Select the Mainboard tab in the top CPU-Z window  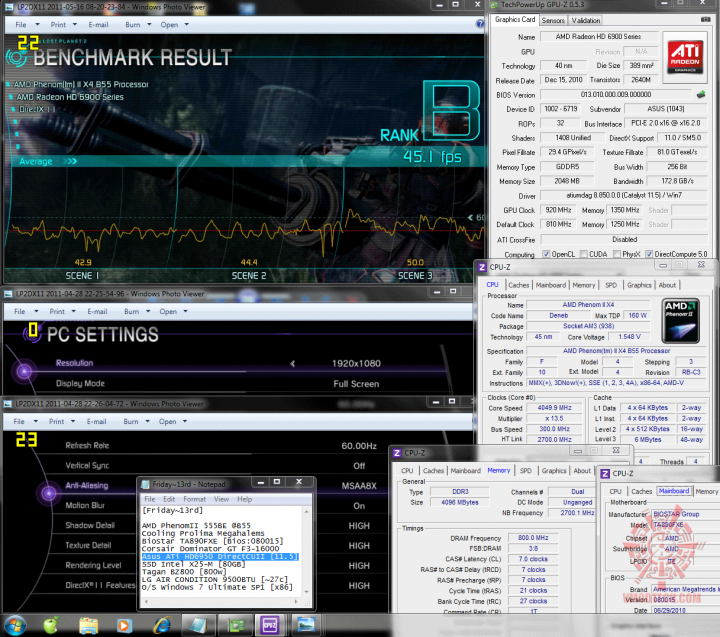[551, 285]
